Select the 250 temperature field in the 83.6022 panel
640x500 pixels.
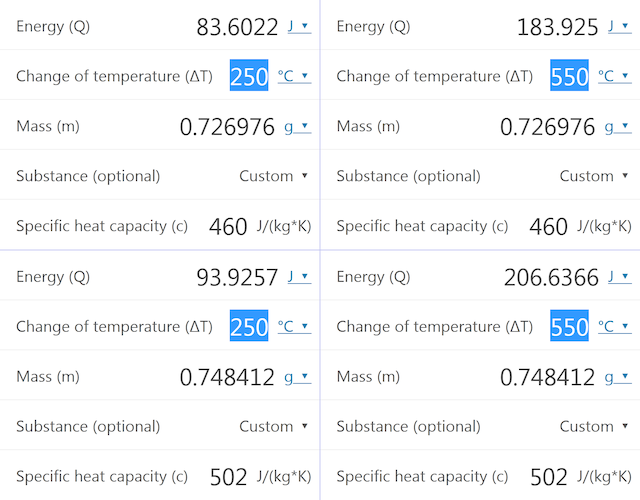coord(249,77)
